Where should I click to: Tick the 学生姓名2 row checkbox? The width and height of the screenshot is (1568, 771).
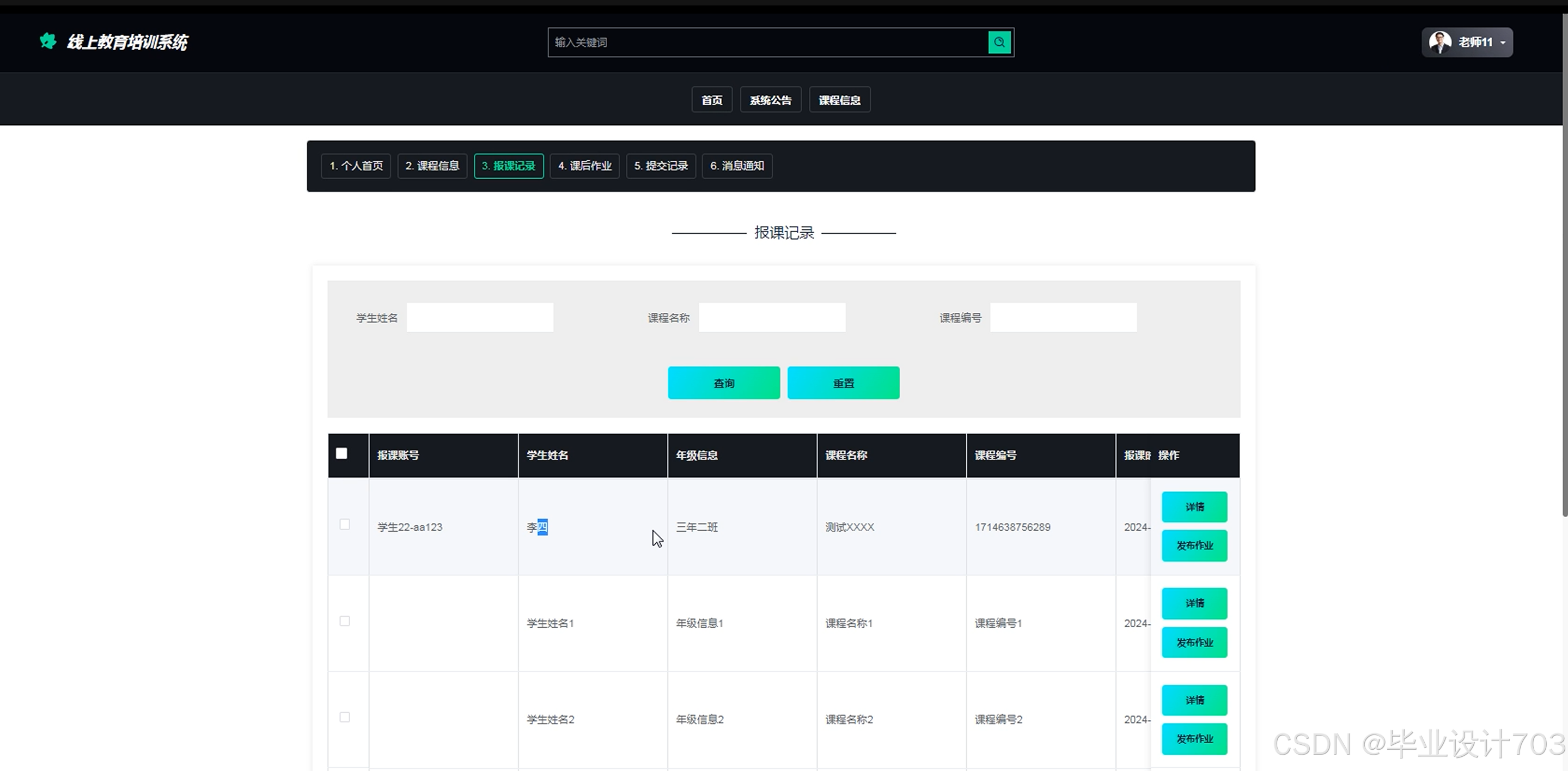(x=345, y=717)
